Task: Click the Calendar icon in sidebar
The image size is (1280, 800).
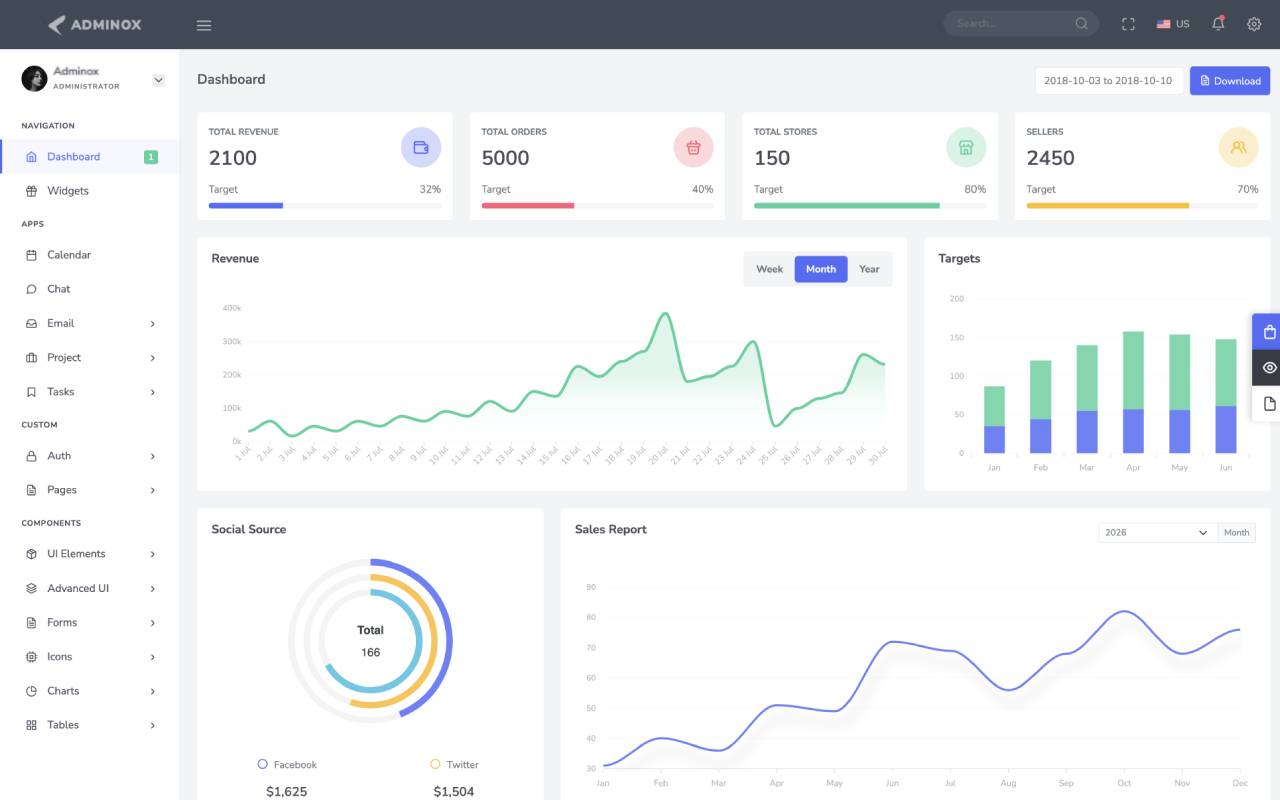Action: click(31, 255)
